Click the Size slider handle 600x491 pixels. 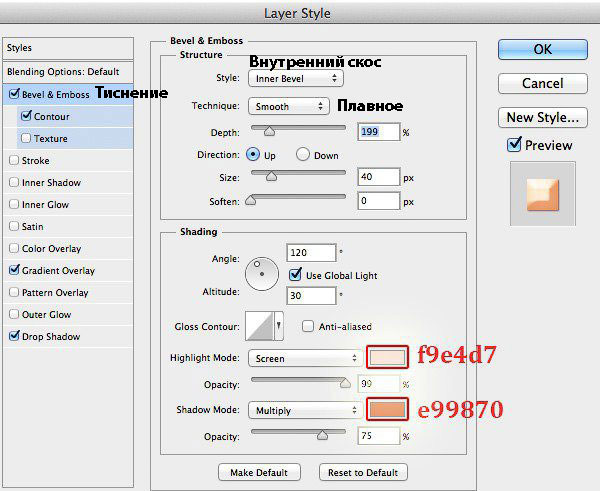coord(271,176)
